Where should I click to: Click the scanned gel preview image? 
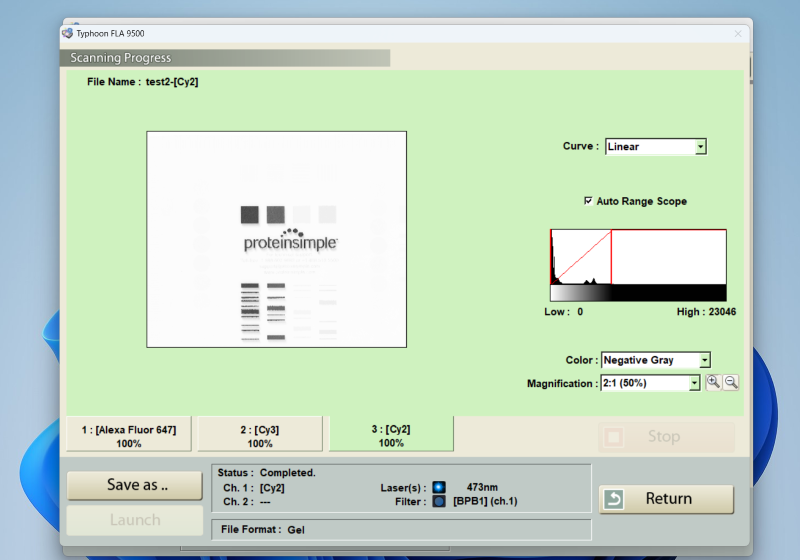pyautogui.click(x=276, y=239)
